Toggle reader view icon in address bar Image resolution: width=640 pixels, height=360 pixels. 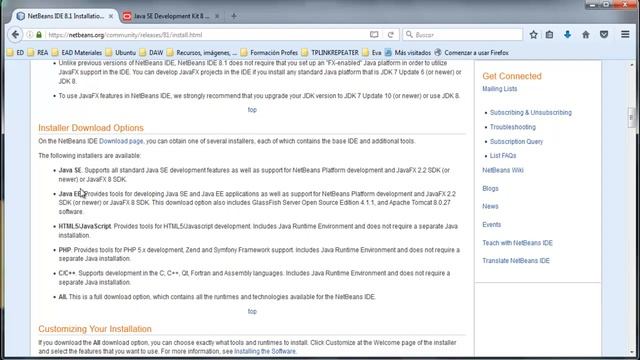(374, 35)
